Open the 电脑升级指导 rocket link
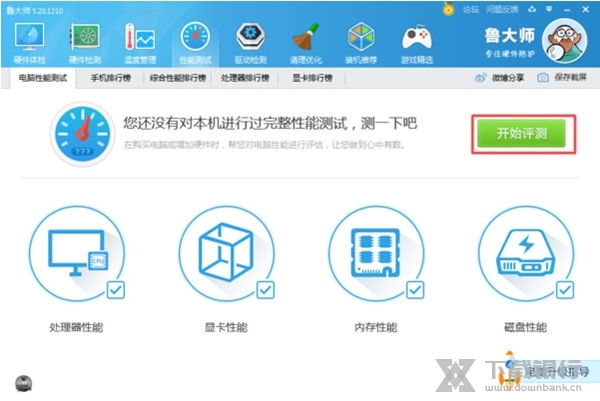Screen dimensions: 600x401 (x=548, y=371)
